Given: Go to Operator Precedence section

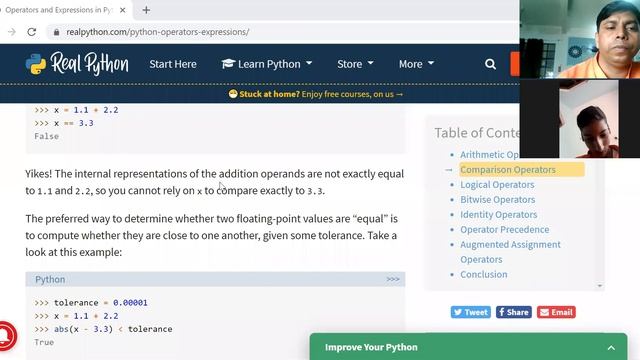Looking at the screenshot, I should (x=504, y=229).
